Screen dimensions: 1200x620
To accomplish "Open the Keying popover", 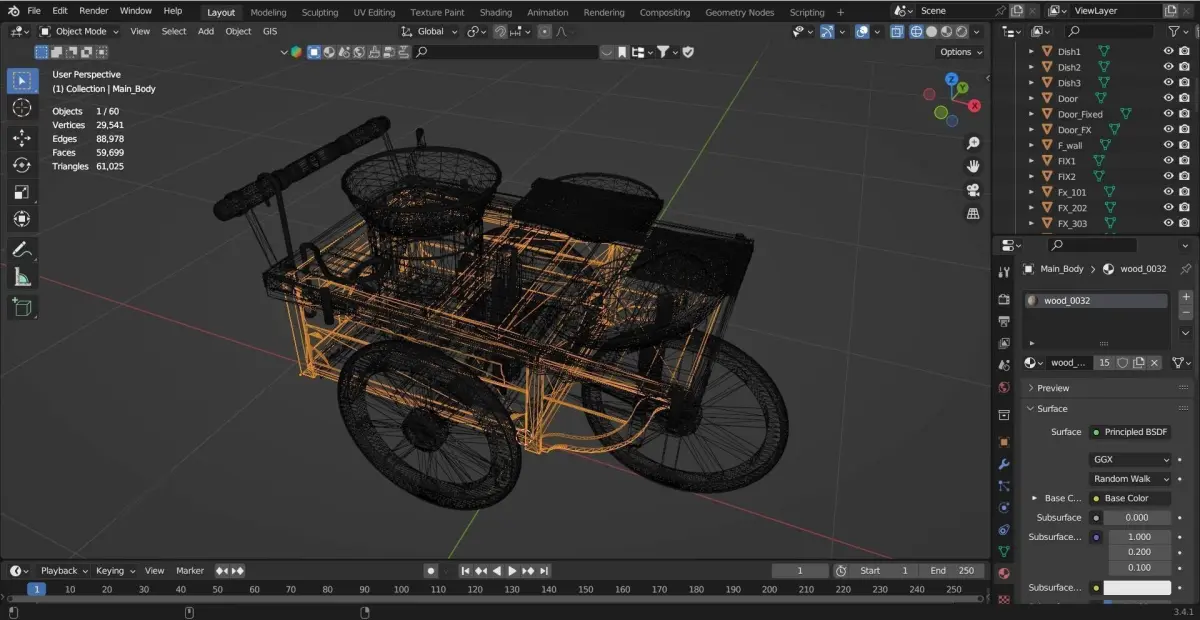I will click(x=114, y=571).
